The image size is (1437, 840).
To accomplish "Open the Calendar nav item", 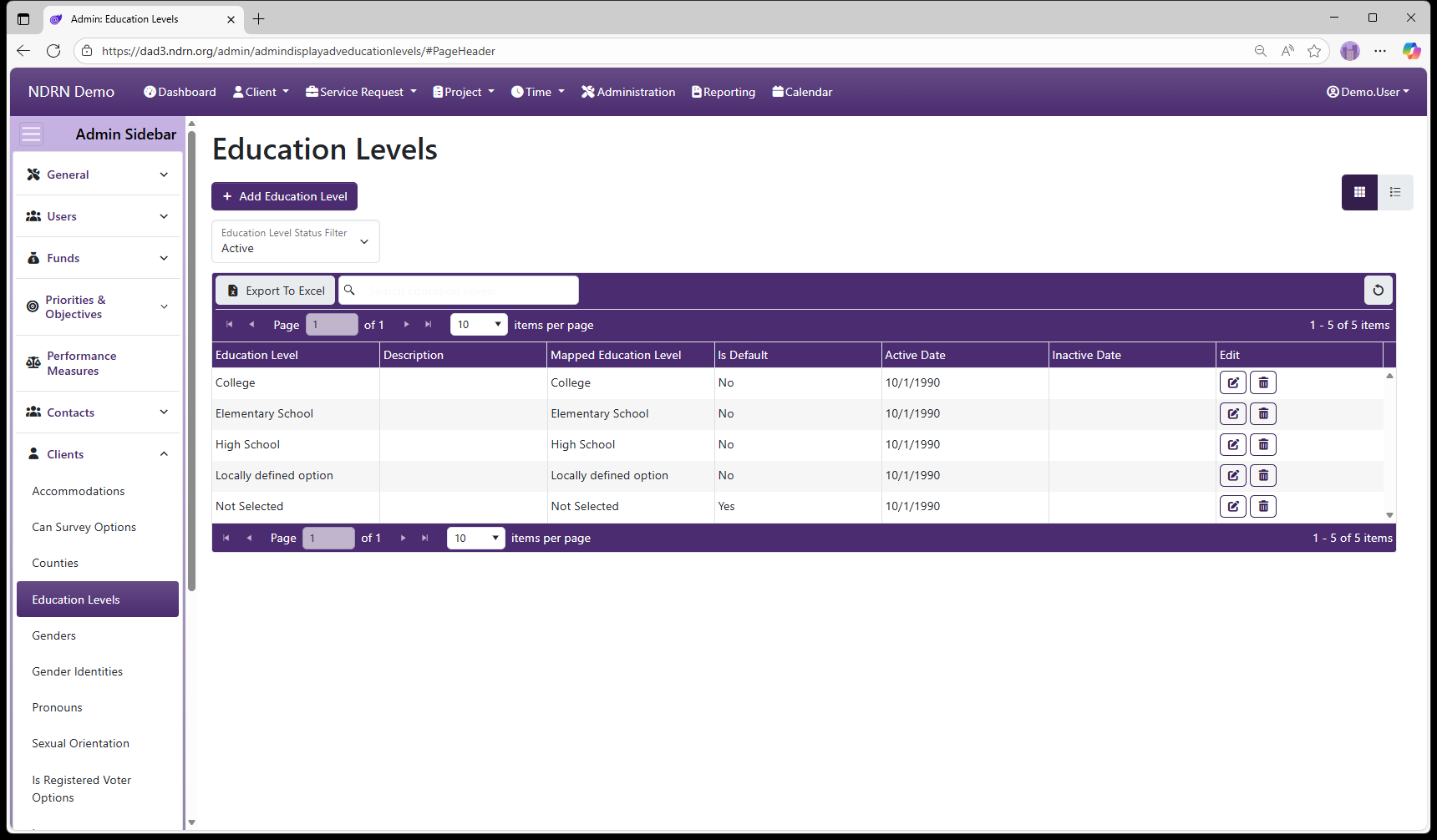I will click(802, 92).
